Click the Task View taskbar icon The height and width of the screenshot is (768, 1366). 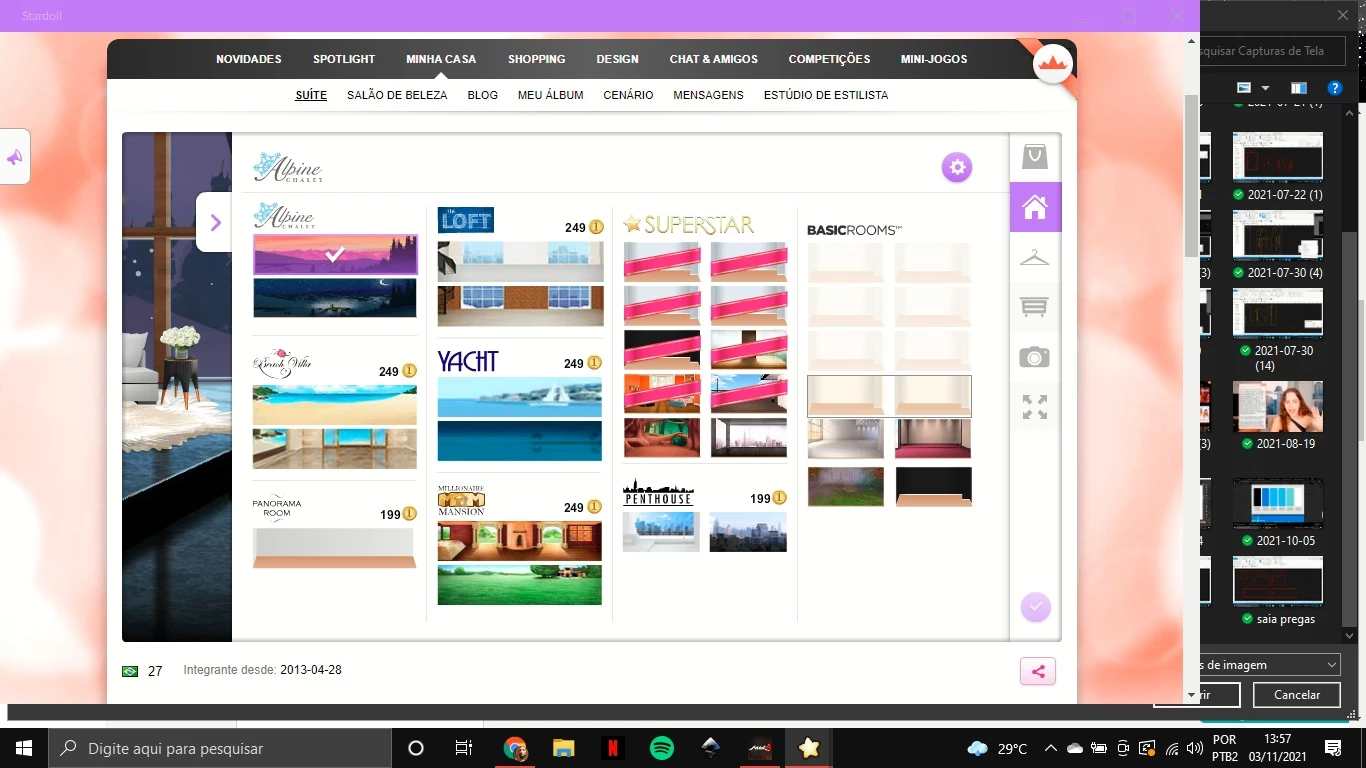464,748
